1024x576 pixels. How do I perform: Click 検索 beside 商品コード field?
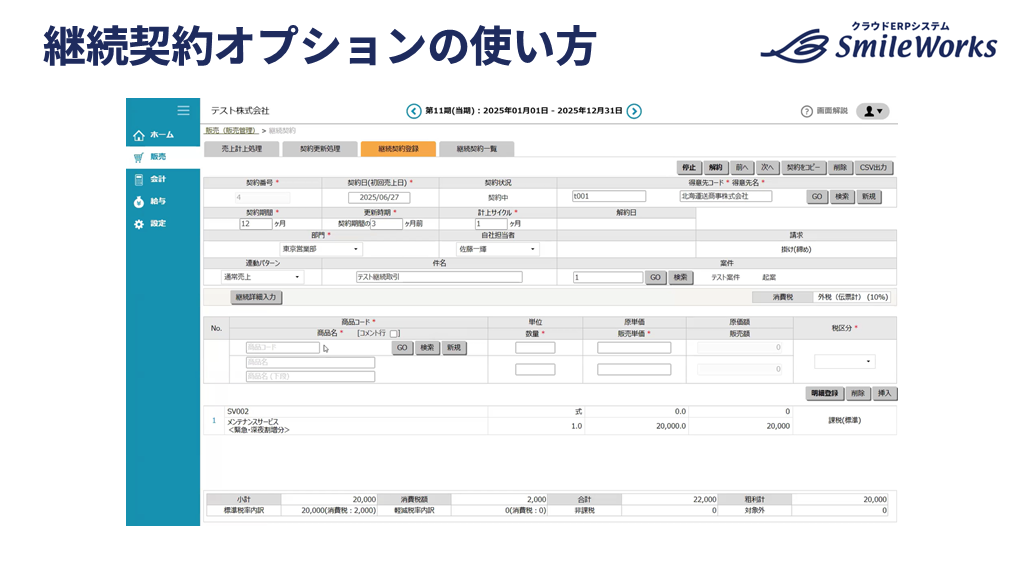coord(428,348)
